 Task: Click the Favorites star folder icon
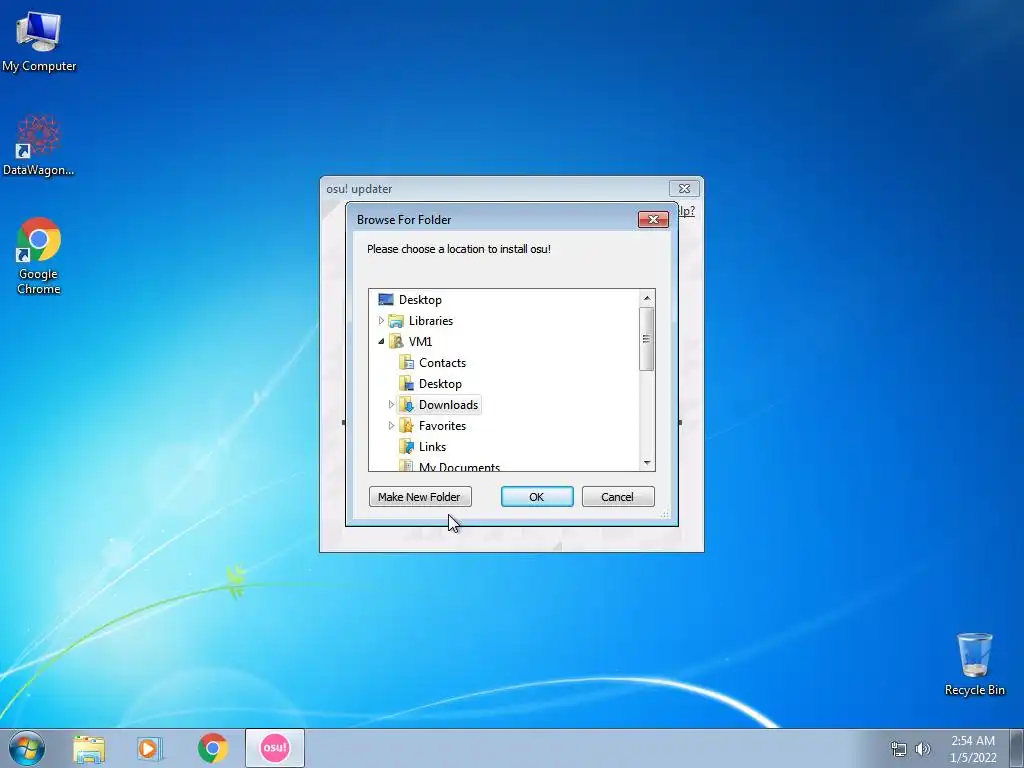tap(406, 426)
